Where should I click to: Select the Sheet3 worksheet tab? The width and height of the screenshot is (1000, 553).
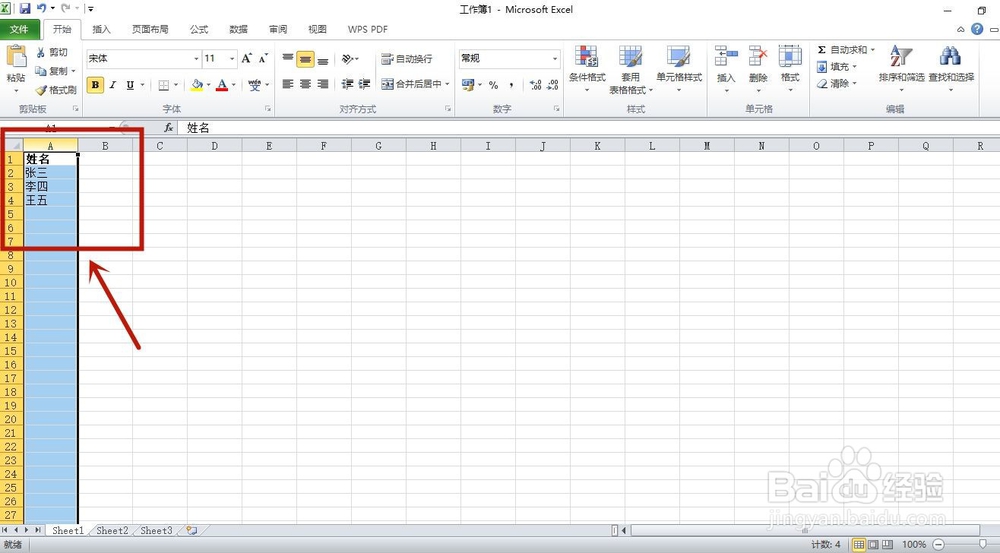tap(156, 530)
